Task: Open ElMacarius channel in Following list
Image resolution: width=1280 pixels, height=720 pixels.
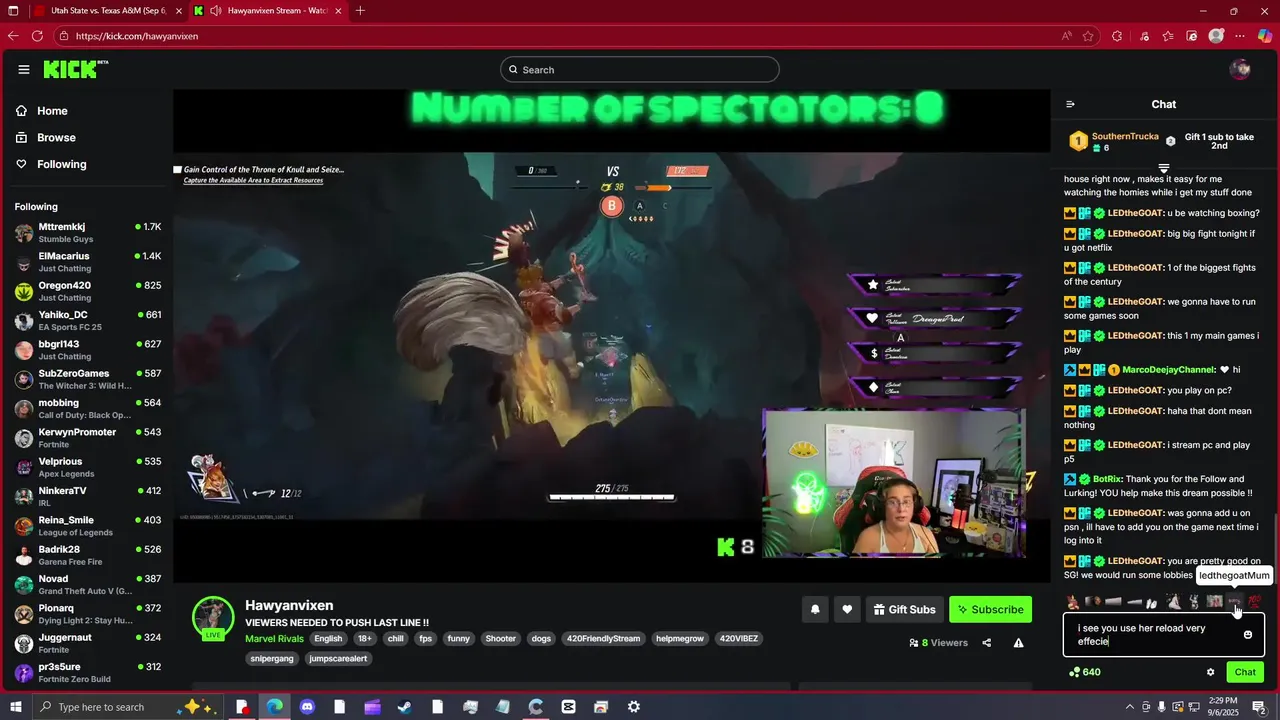Action: [x=88, y=262]
